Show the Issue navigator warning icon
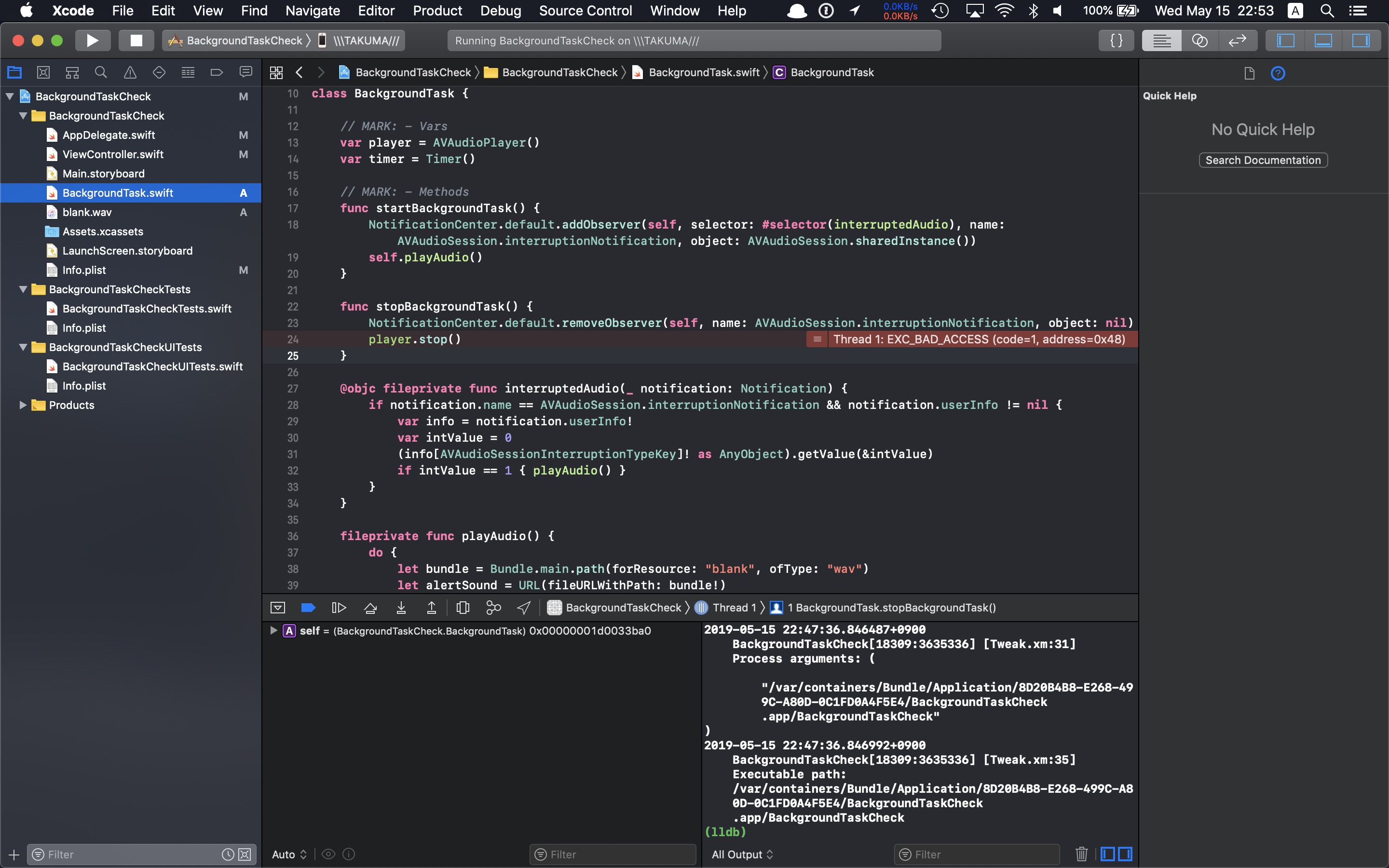 (x=130, y=72)
